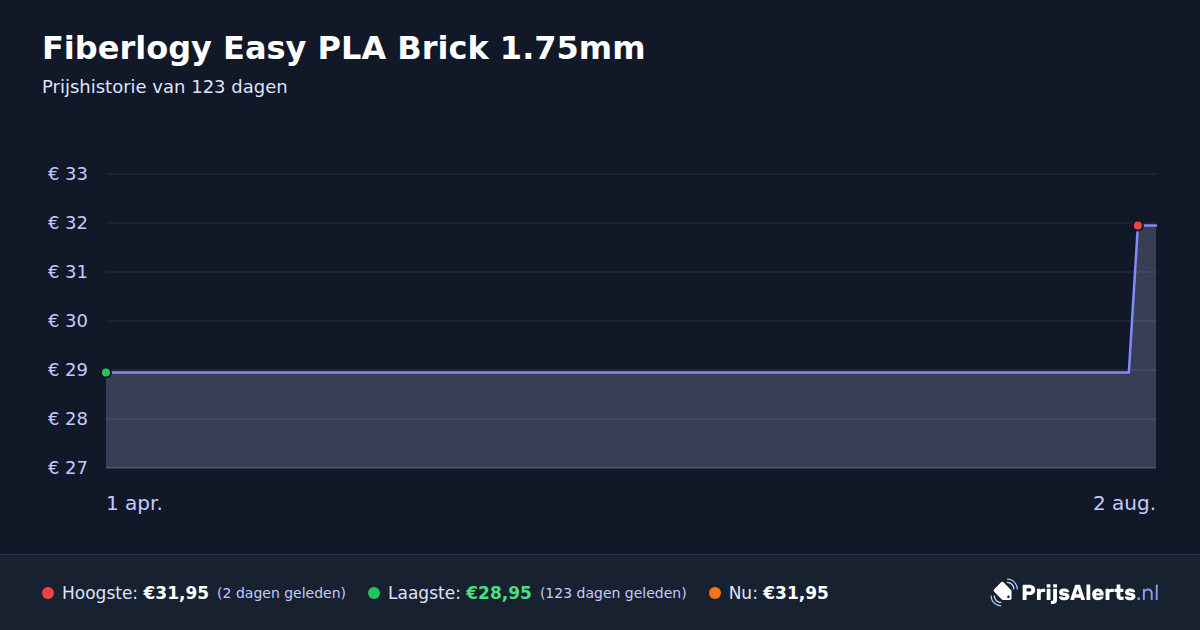
Task: Click the Hoogste €31,95 price value
Action: pyautogui.click(x=176, y=593)
